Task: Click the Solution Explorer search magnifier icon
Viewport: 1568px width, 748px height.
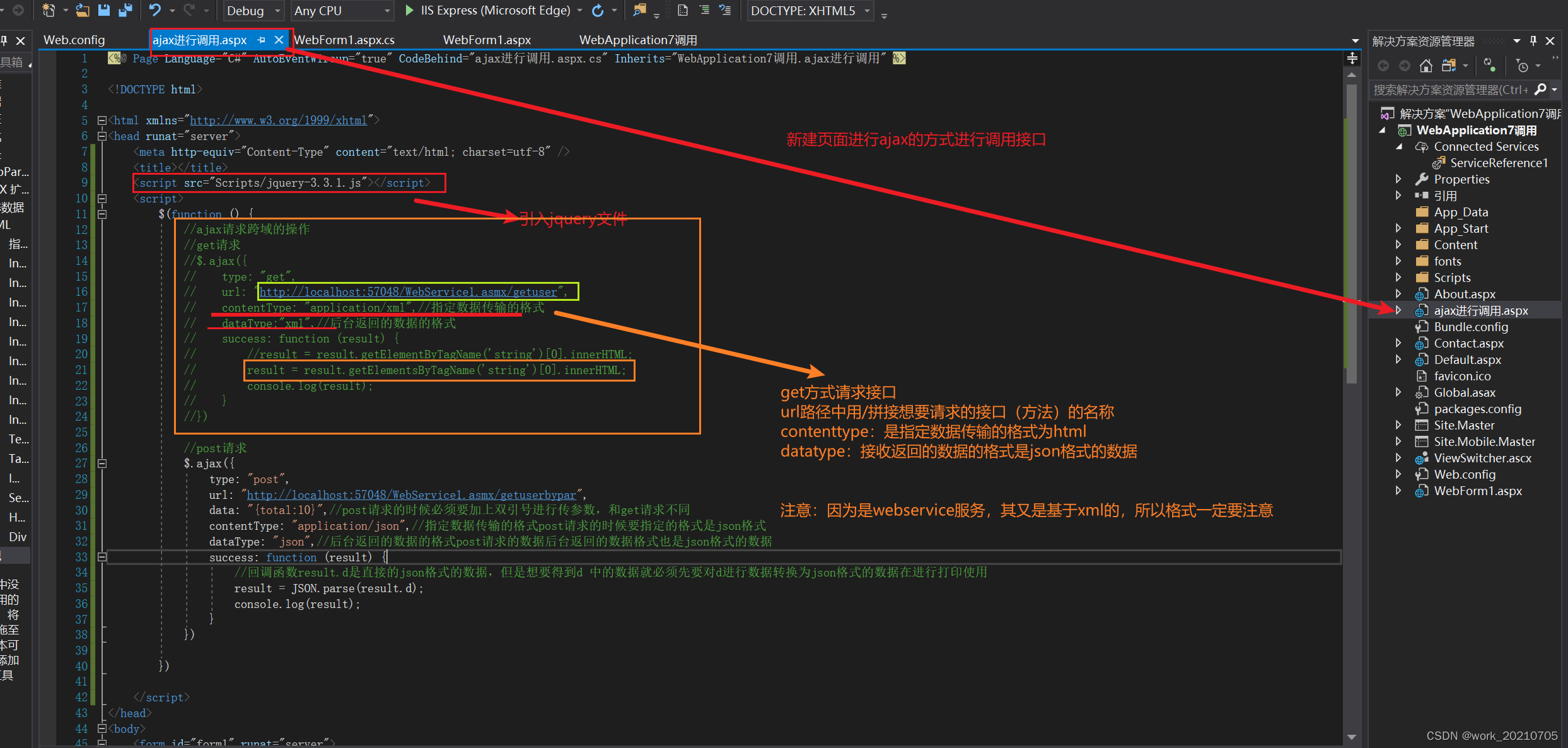Action: click(x=1540, y=90)
